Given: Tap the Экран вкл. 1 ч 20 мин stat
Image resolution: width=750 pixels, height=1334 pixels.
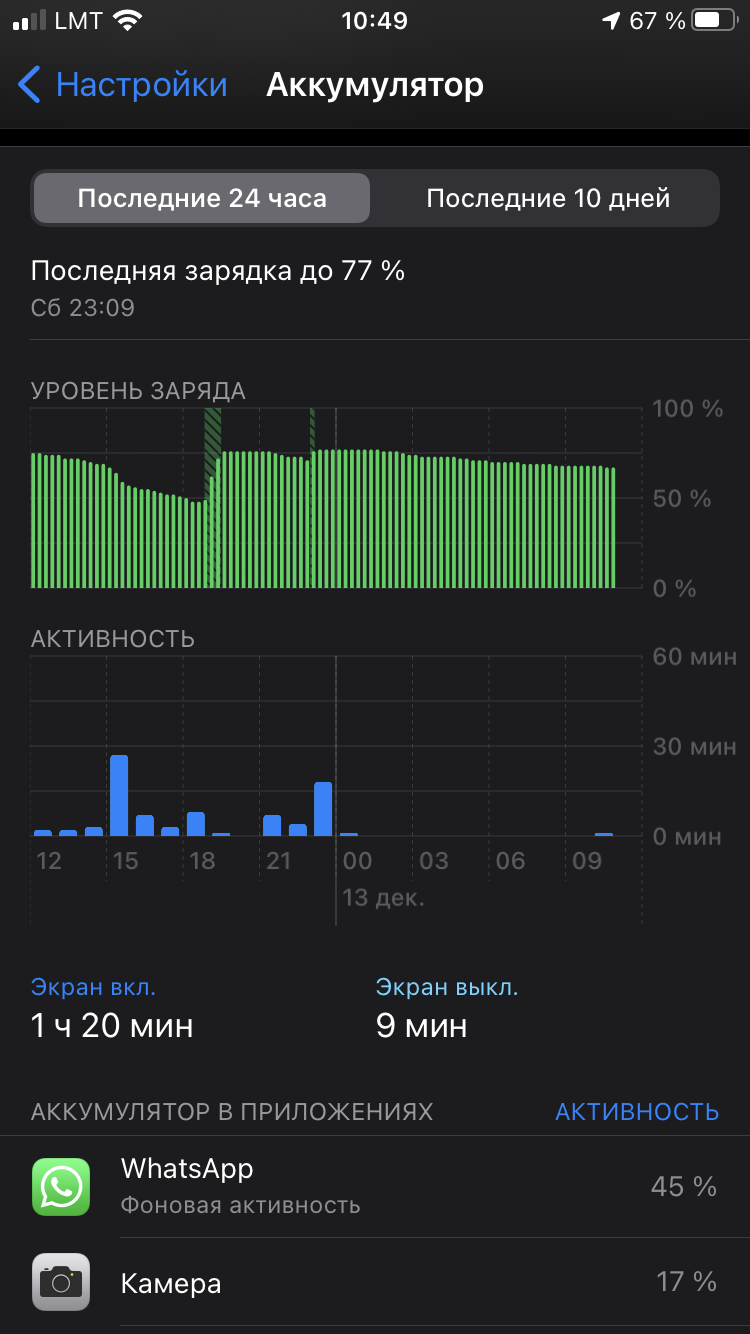Looking at the screenshot, I should click(112, 1009).
